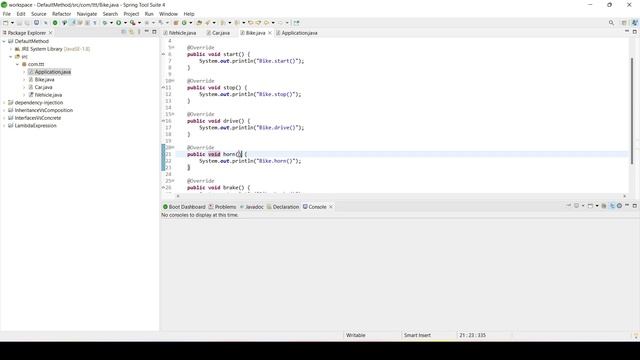The image size is (640, 360).
Task: Click the Open Perspective icon
Action: 624,23
